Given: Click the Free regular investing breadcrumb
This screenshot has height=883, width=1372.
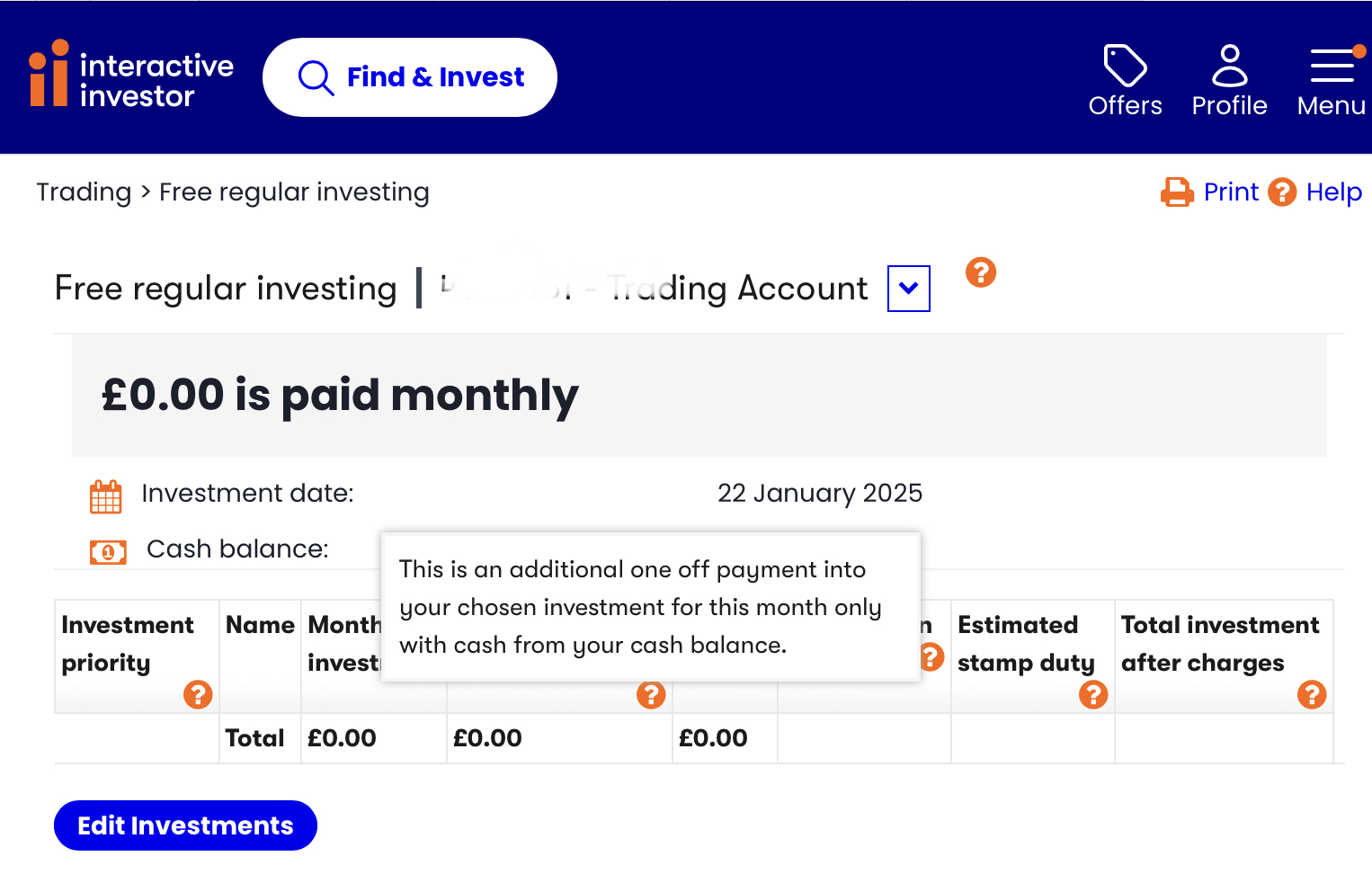Looking at the screenshot, I should point(294,192).
